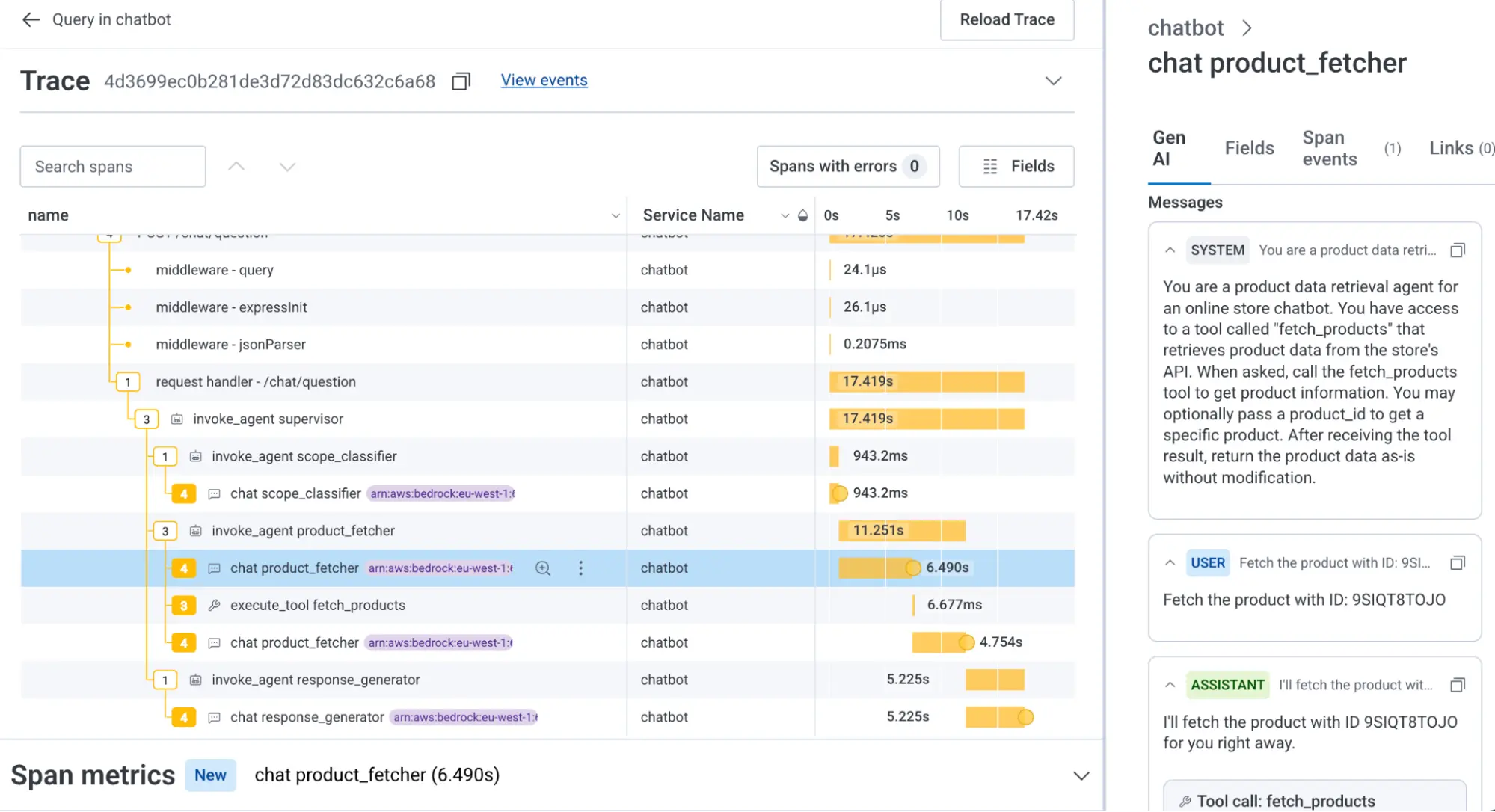Click the chat bubble icon on chat scope_classifier
Screen dimensions: 1495x812
pos(215,493)
